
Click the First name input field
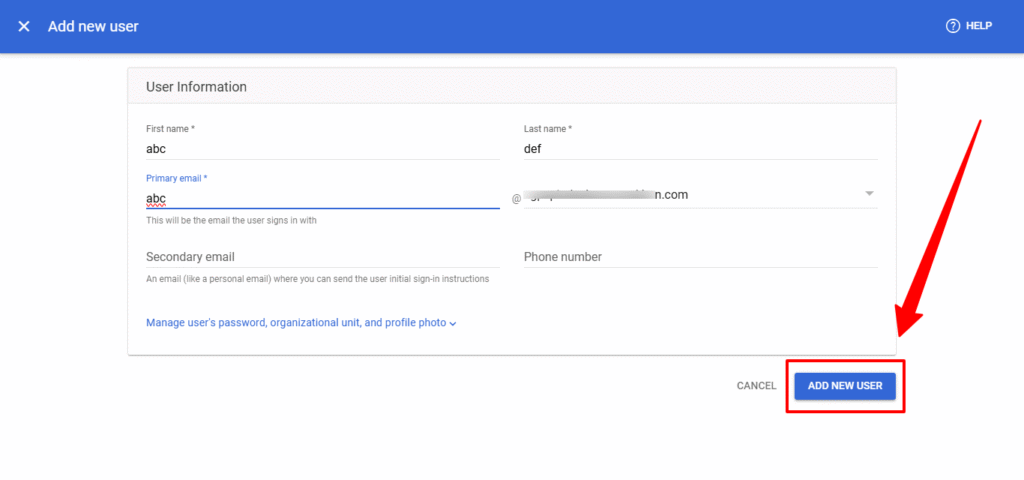[x=322, y=148]
